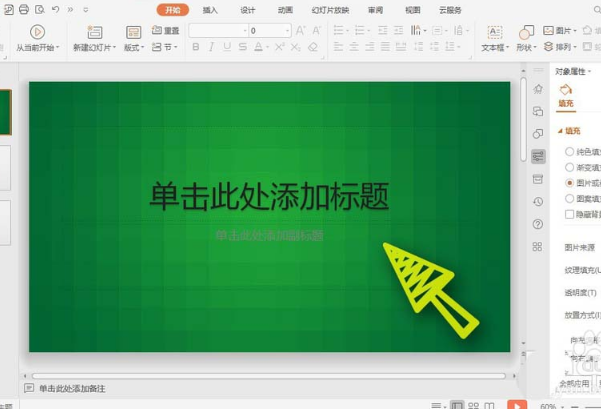Apply subscript formatting
This screenshot has height=409, width=601.
click(x=295, y=47)
